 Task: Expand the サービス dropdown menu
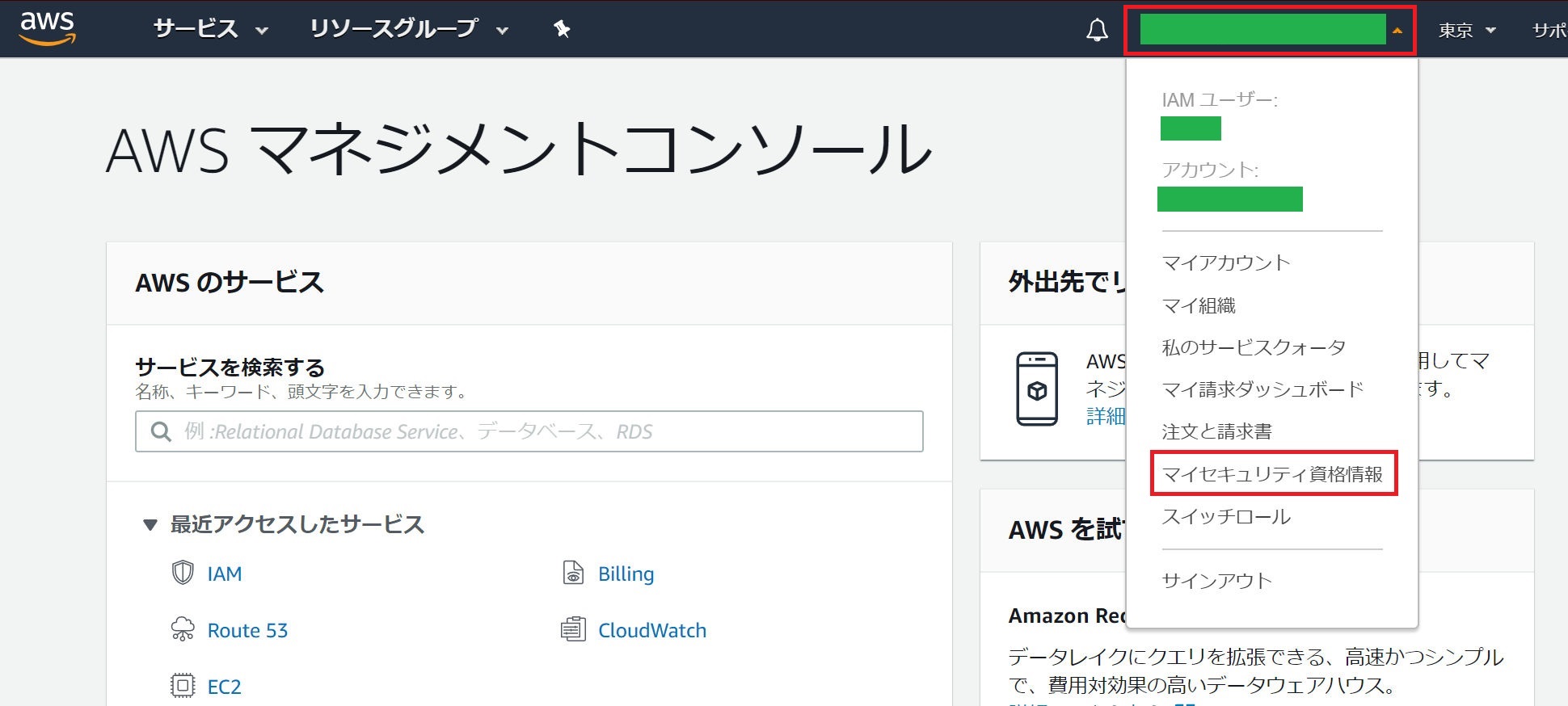210,30
